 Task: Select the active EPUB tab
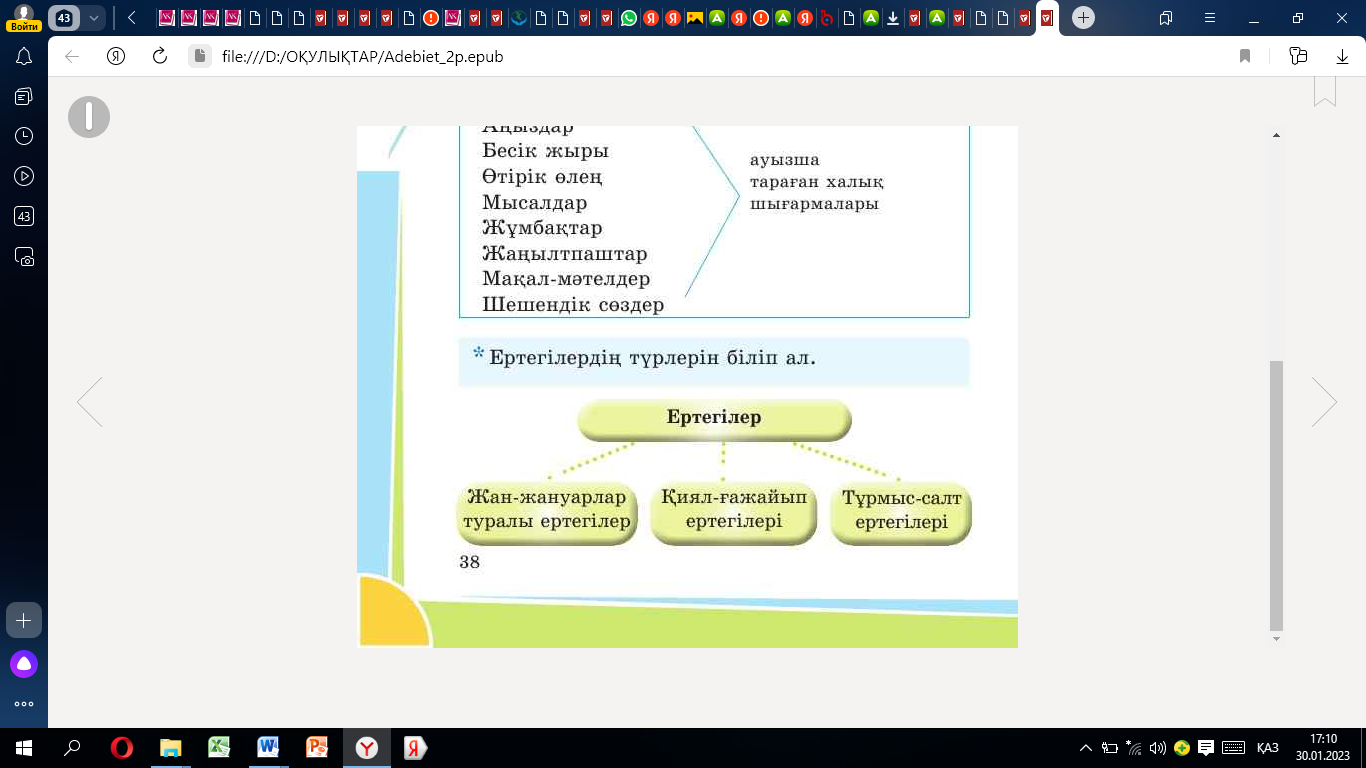[x=1047, y=18]
